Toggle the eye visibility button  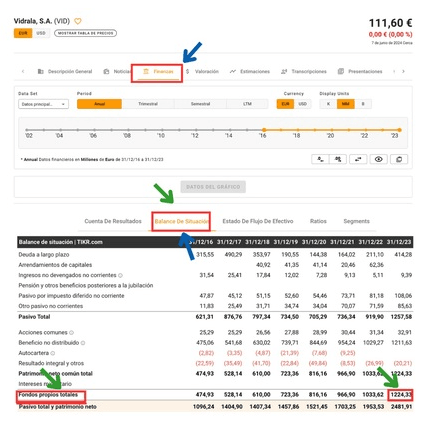click(x=378, y=159)
